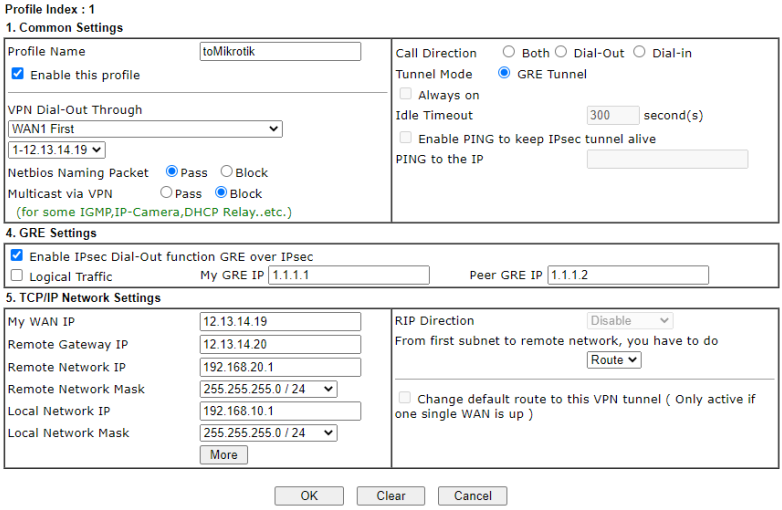Set Multicast via VPN to Pass
Screen dimensions: 782x510
point(167,193)
